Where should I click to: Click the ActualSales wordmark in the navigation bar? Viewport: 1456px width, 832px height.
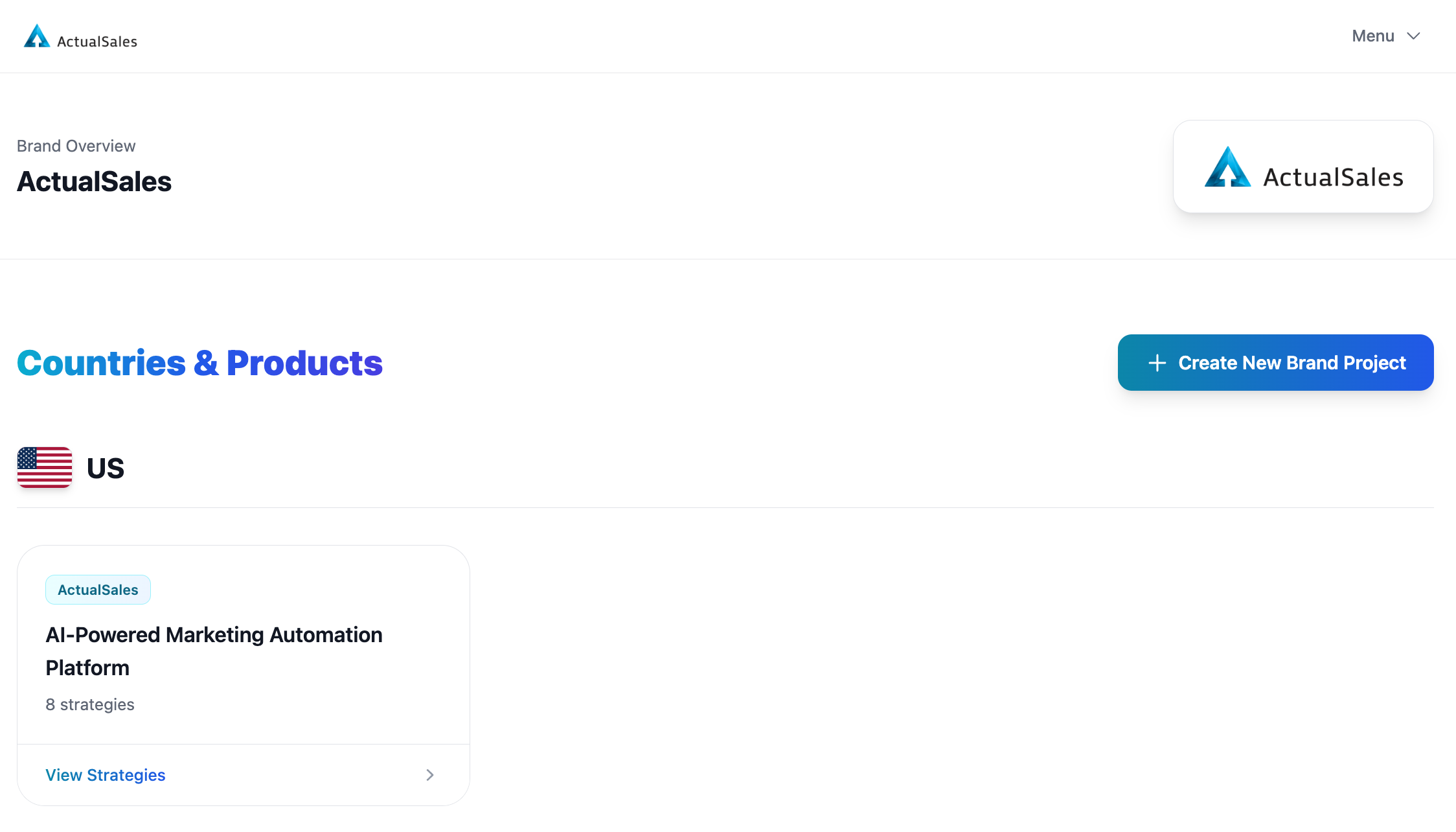pos(96,40)
